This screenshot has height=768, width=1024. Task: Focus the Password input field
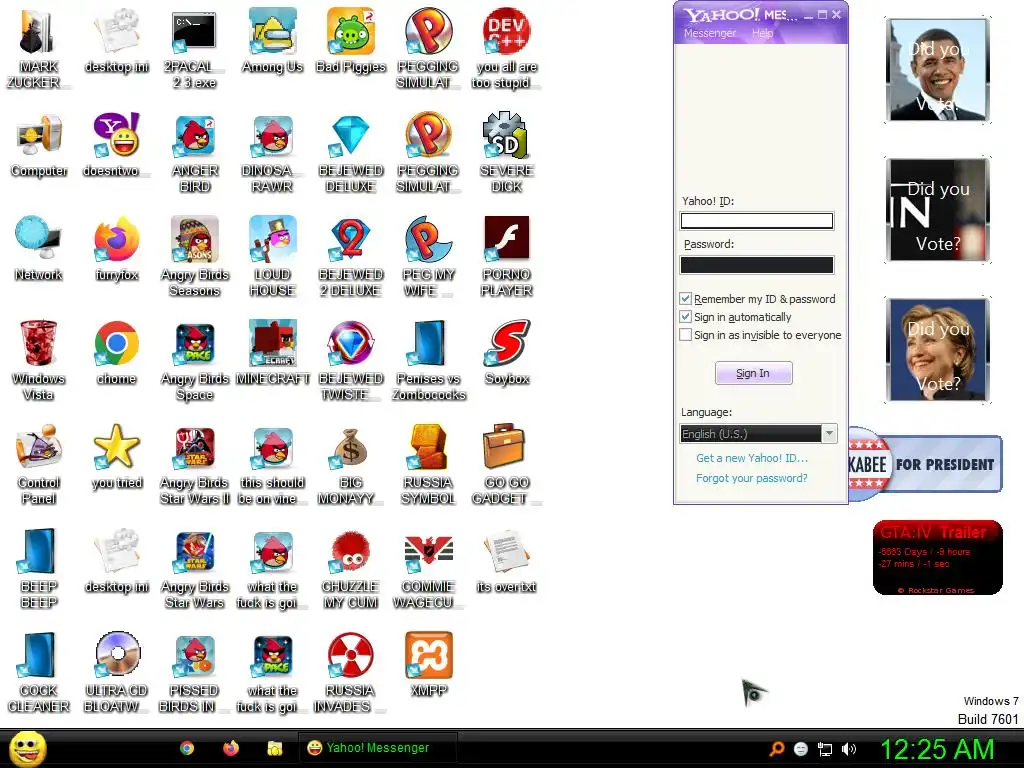point(757,264)
